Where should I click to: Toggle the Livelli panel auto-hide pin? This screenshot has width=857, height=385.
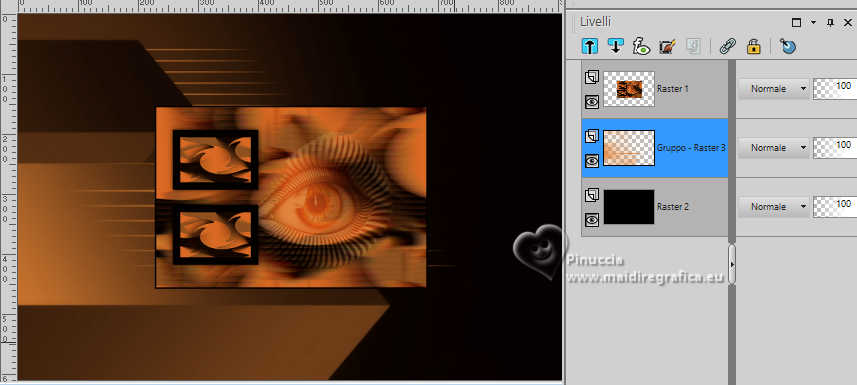pyautogui.click(x=830, y=22)
